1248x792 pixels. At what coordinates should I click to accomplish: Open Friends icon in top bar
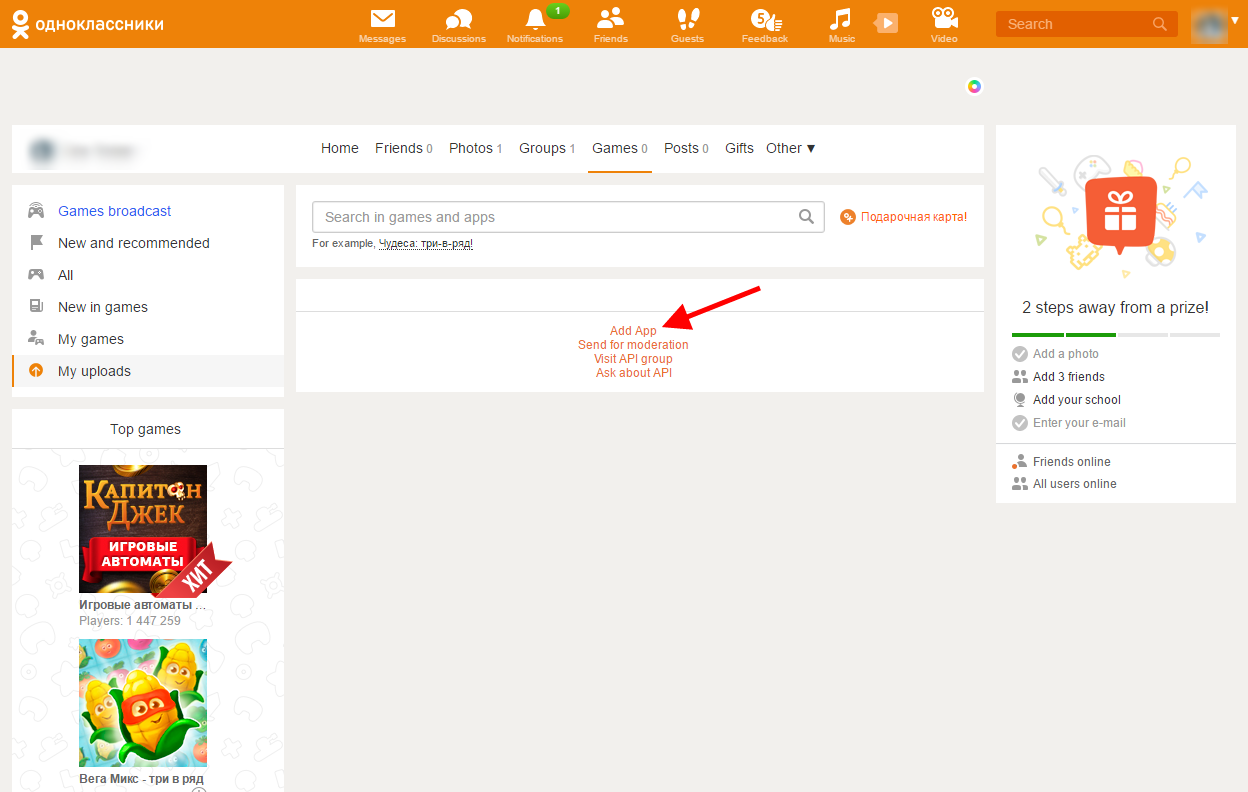tap(610, 19)
